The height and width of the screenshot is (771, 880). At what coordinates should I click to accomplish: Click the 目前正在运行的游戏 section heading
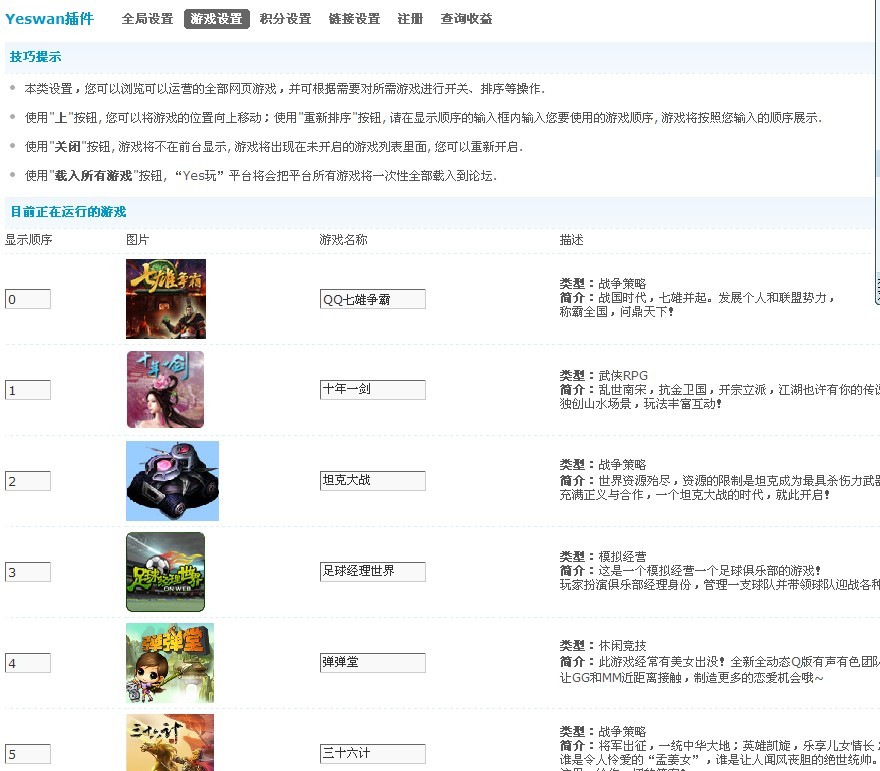tap(68, 212)
